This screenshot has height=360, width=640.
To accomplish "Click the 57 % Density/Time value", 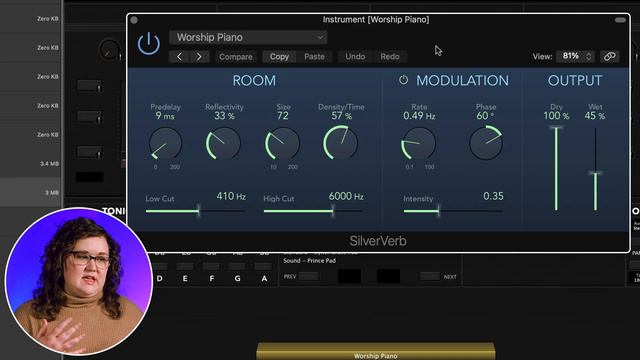I will pos(341,116).
